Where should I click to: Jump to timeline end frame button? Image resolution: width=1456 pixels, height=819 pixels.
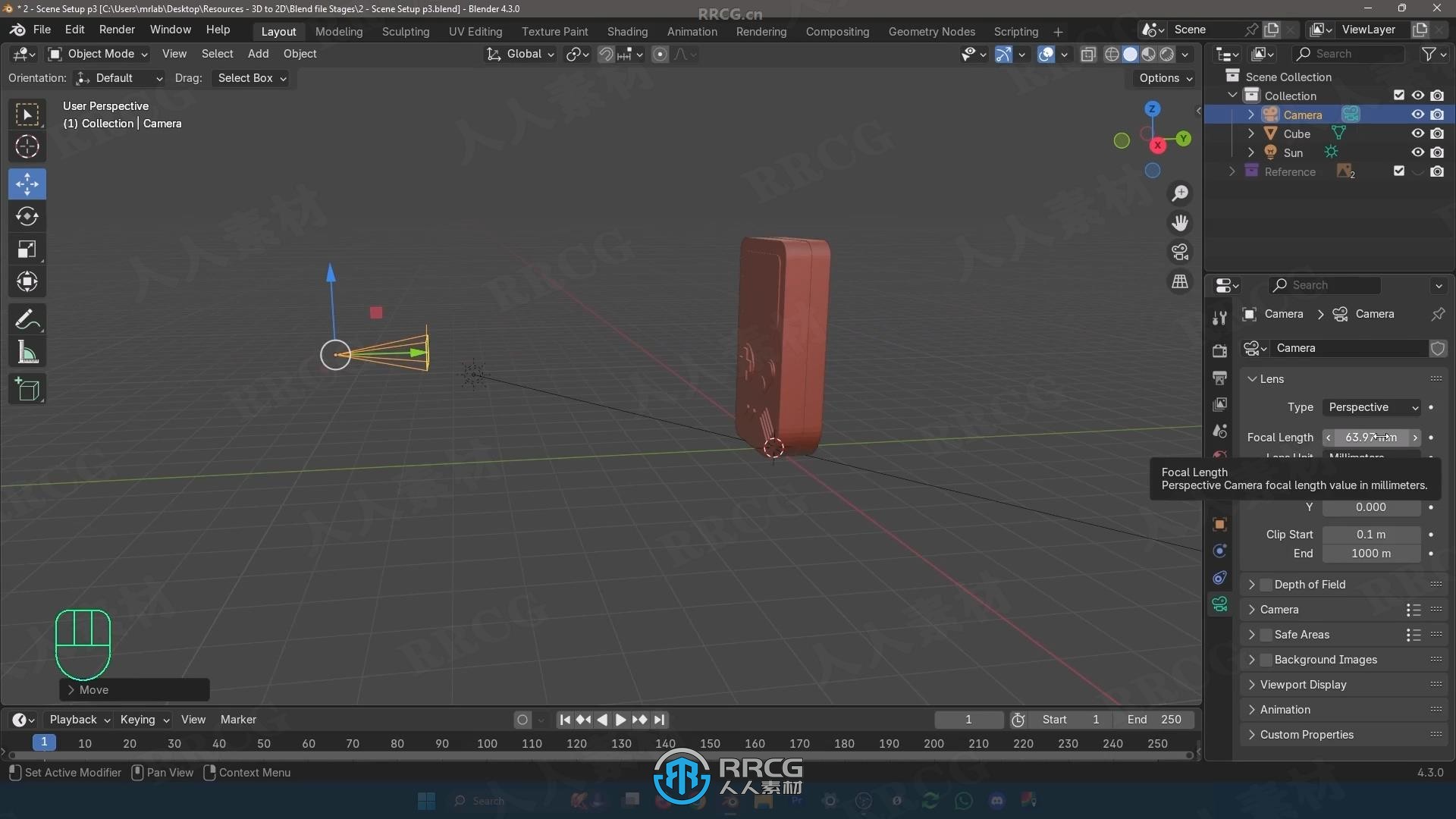(659, 720)
